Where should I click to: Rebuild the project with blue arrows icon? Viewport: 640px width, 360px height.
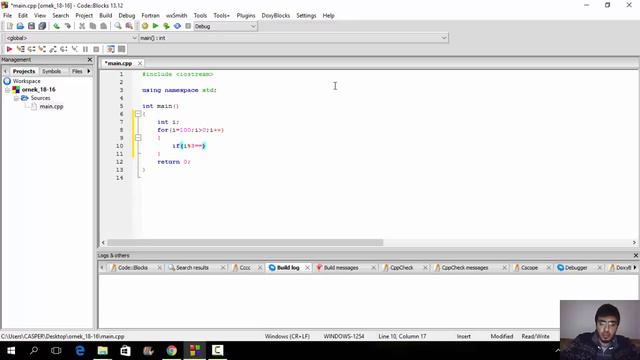[177, 26]
